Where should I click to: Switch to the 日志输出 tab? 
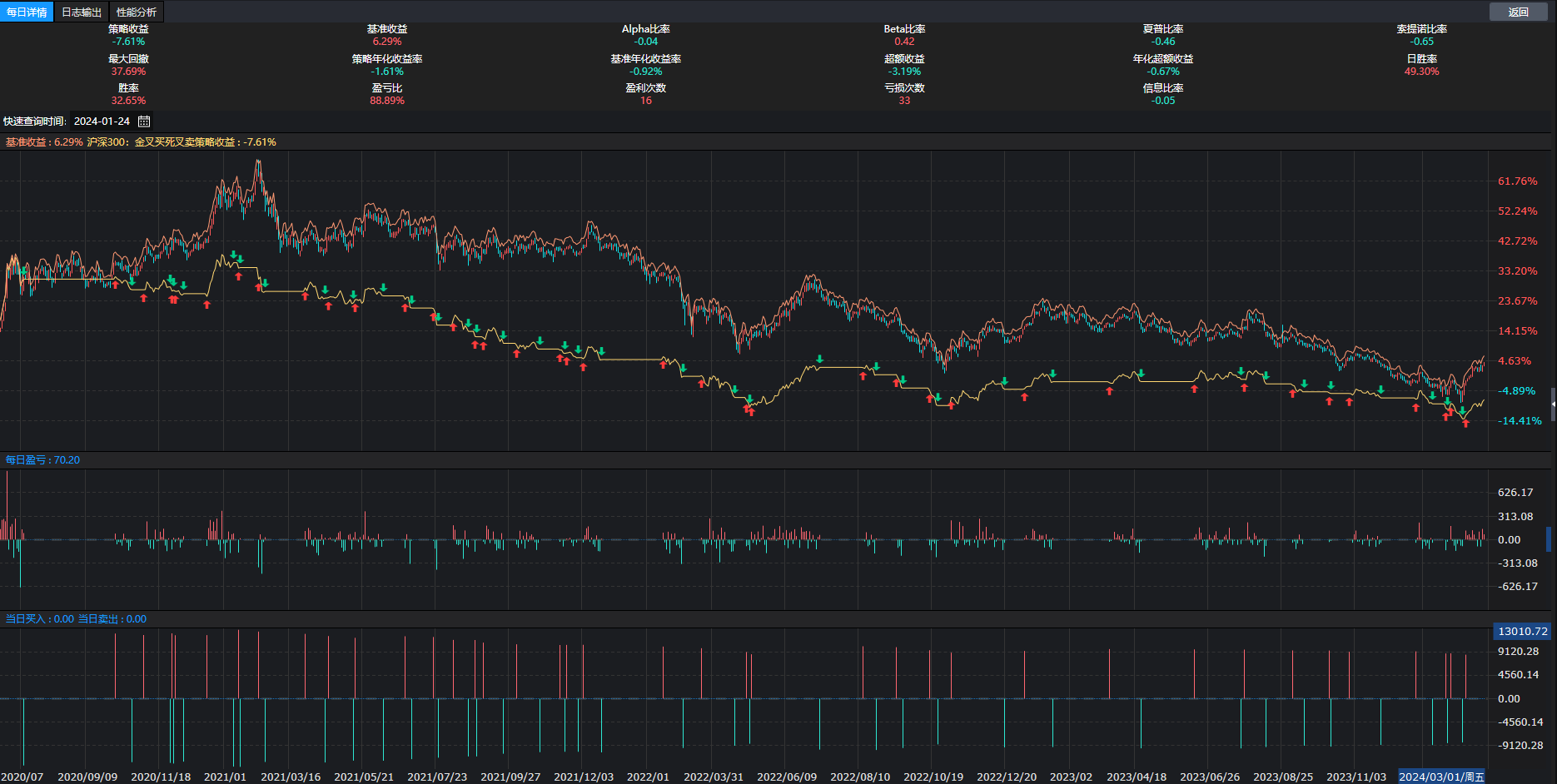(x=82, y=12)
